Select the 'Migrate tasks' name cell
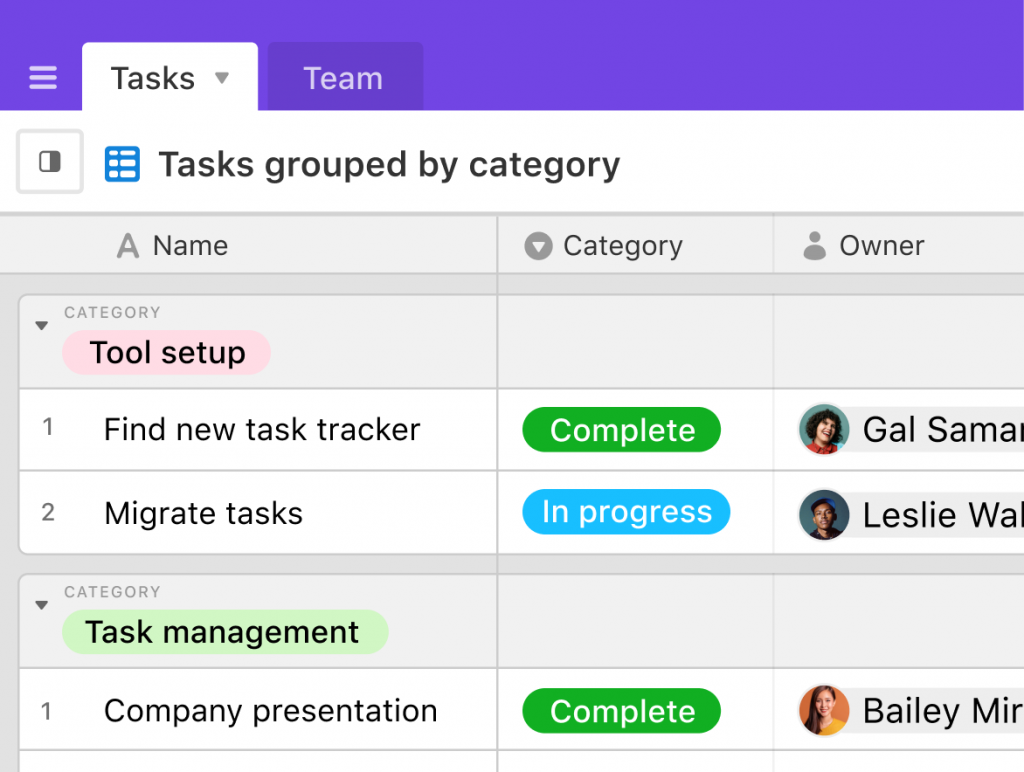Image resolution: width=1024 pixels, height=772 pixels. pos(204,514)
